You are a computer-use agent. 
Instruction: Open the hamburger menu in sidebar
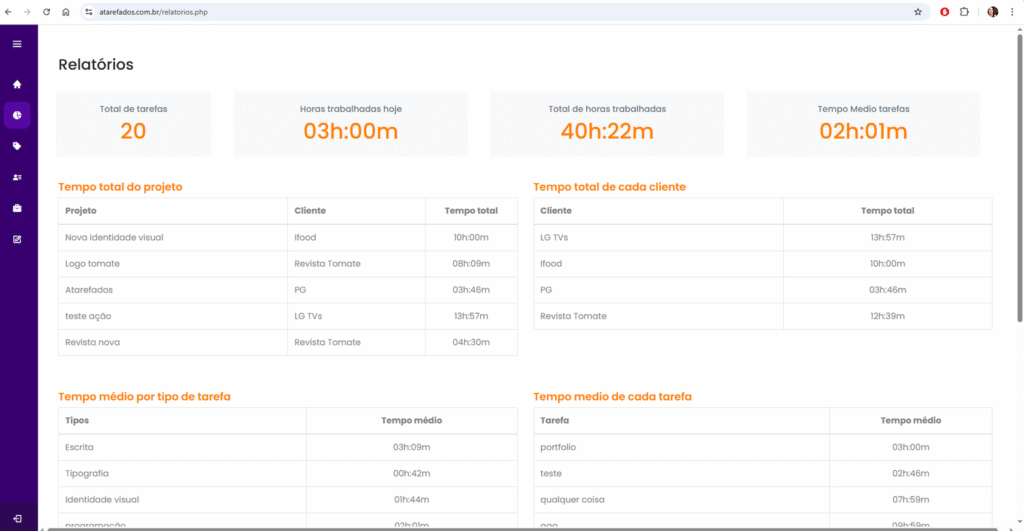tap(17, 44)
